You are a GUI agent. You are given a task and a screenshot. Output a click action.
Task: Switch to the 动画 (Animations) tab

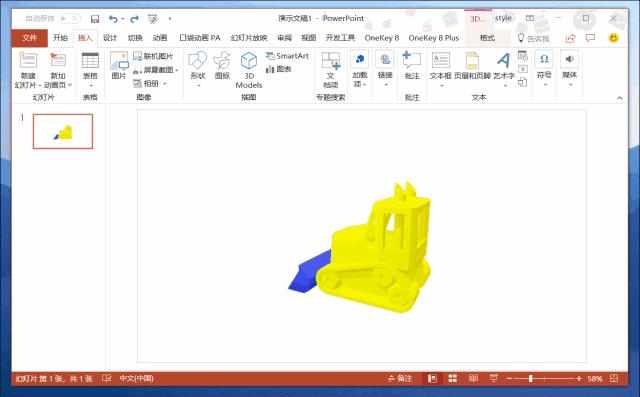coord(160,38)
